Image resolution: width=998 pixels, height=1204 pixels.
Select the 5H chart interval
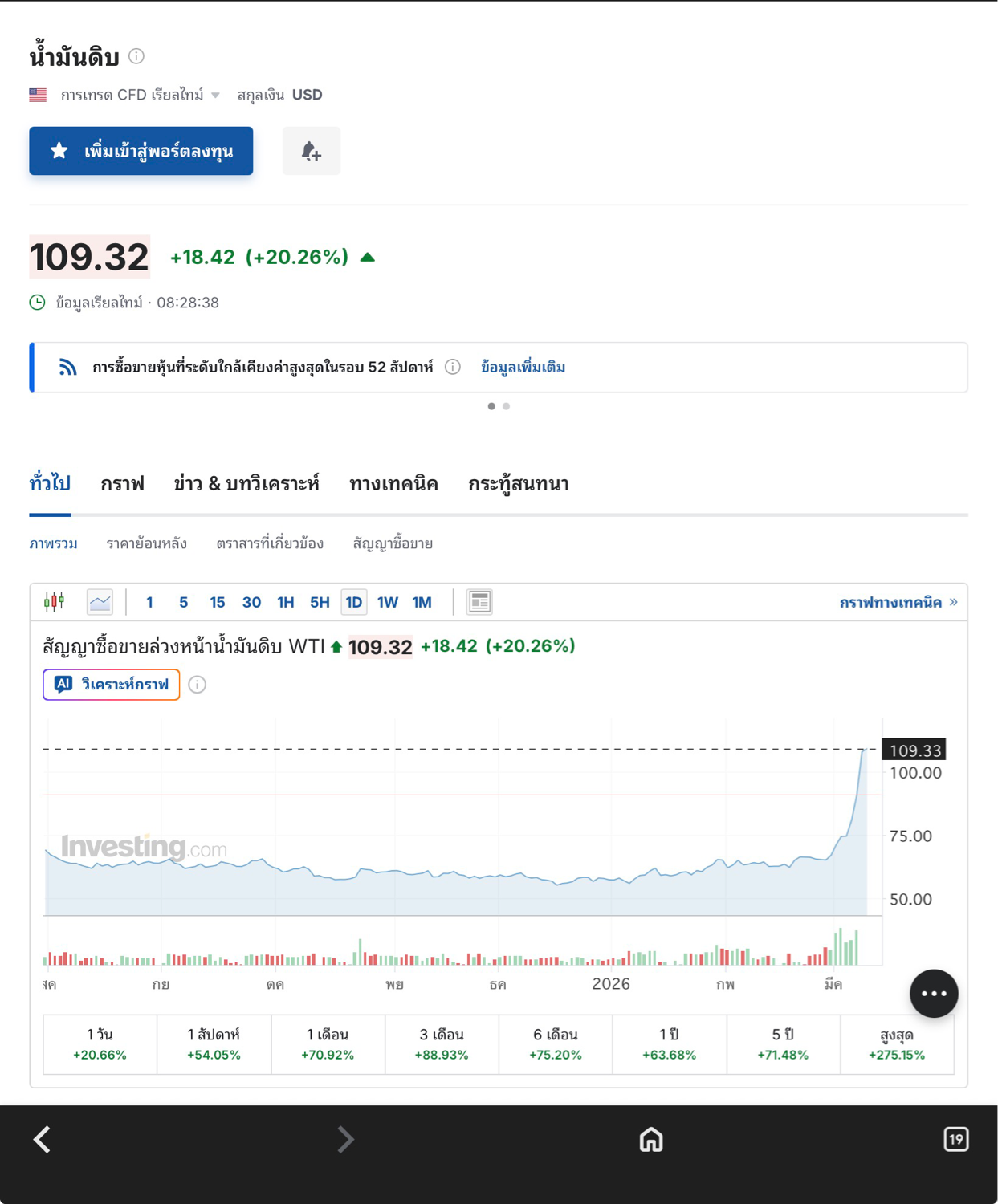click(x=320, y=602)
